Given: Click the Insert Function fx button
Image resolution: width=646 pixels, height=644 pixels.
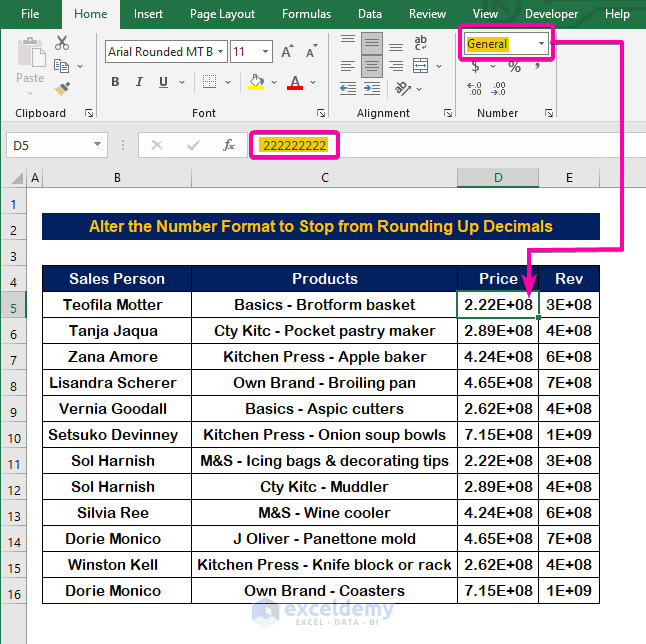Looking at the screenshot, I should (229, 145).
